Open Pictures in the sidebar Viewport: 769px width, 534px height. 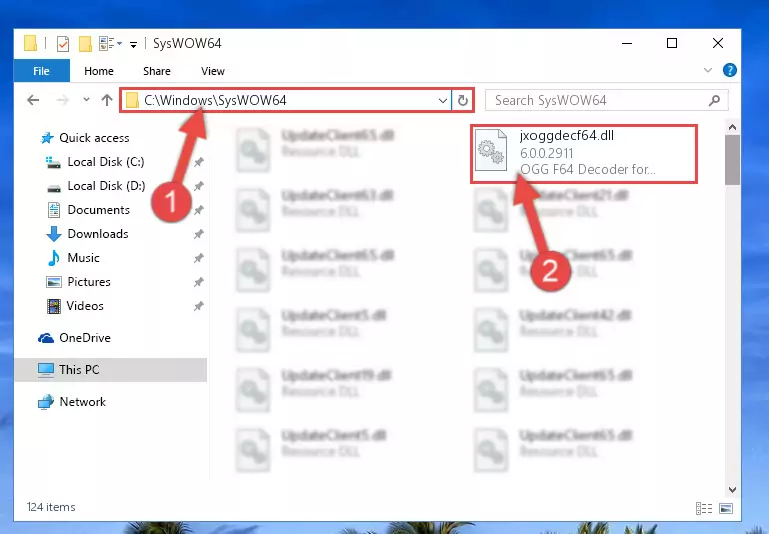click(89, 282)
